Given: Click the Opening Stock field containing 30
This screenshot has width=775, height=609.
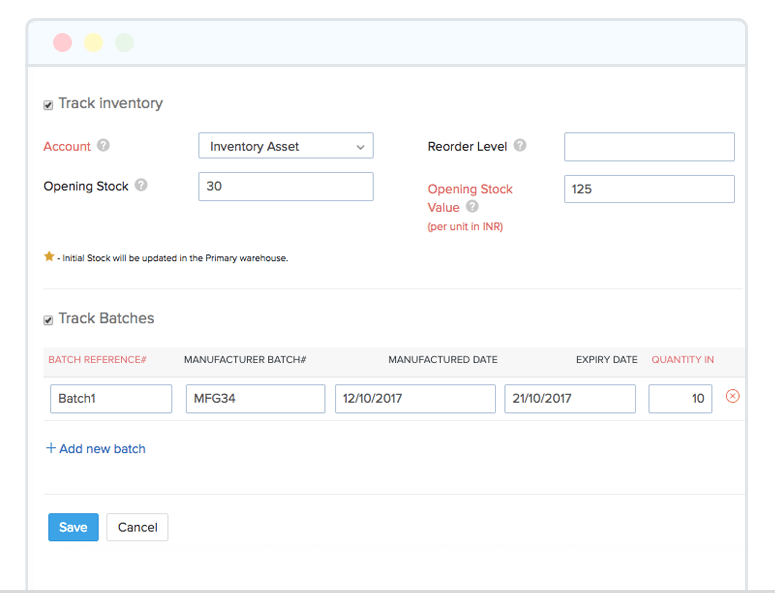Looking at the screenshot, I should tap(286, 186).
